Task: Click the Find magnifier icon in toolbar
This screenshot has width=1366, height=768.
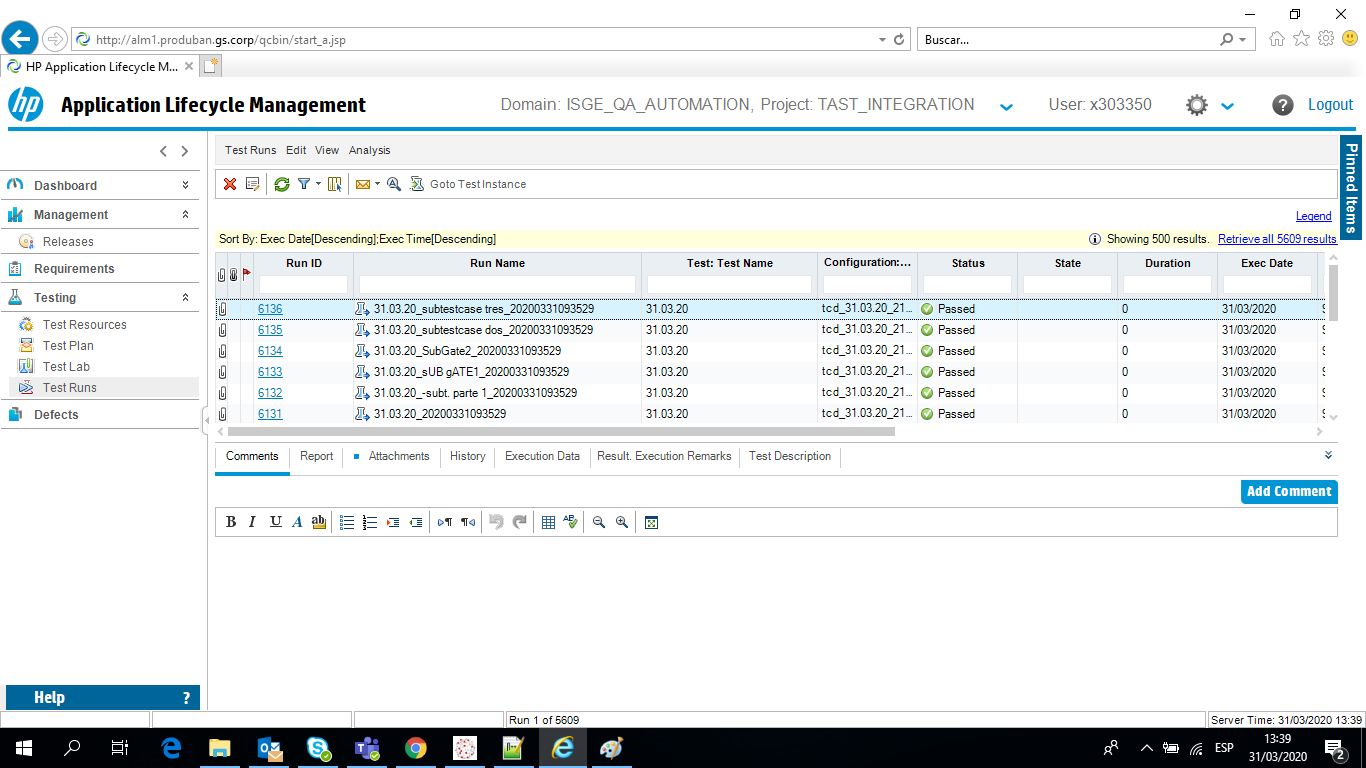Action: pyautogui.click(x=394, y=184)
